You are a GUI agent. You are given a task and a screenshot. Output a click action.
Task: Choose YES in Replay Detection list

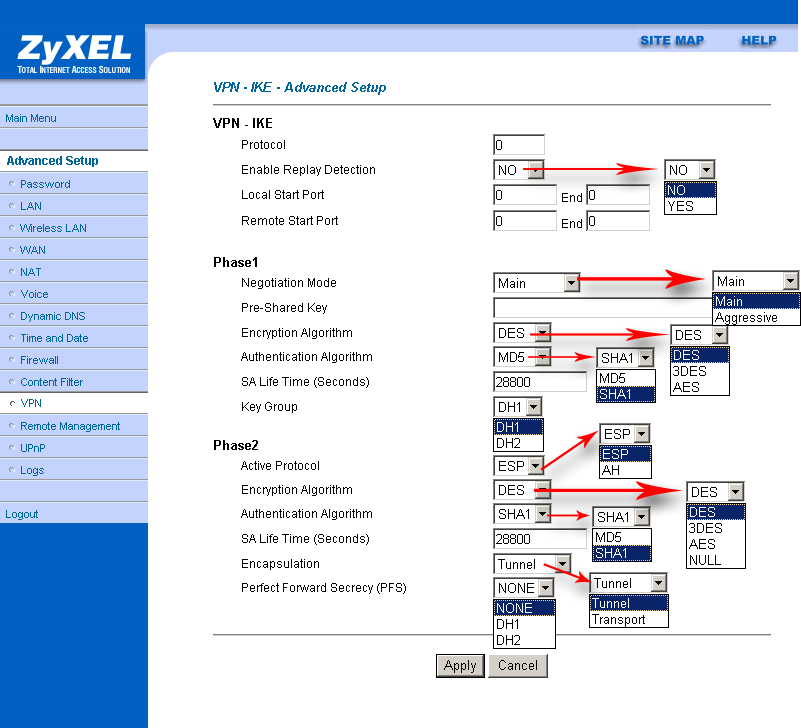[690, 206]
